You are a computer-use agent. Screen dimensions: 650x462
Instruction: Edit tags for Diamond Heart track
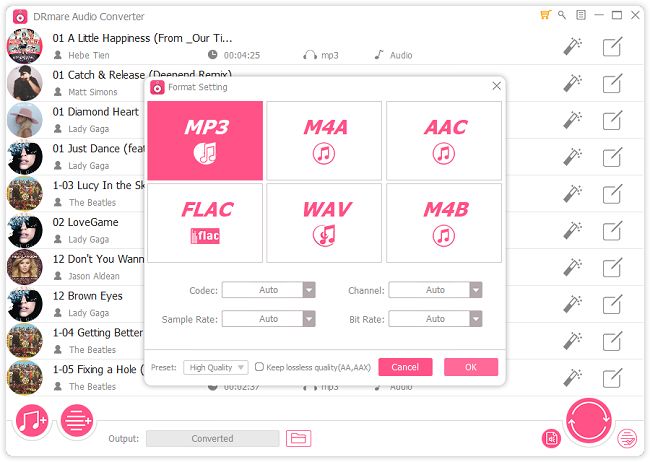pyautogui.click(x=612, y=120)
